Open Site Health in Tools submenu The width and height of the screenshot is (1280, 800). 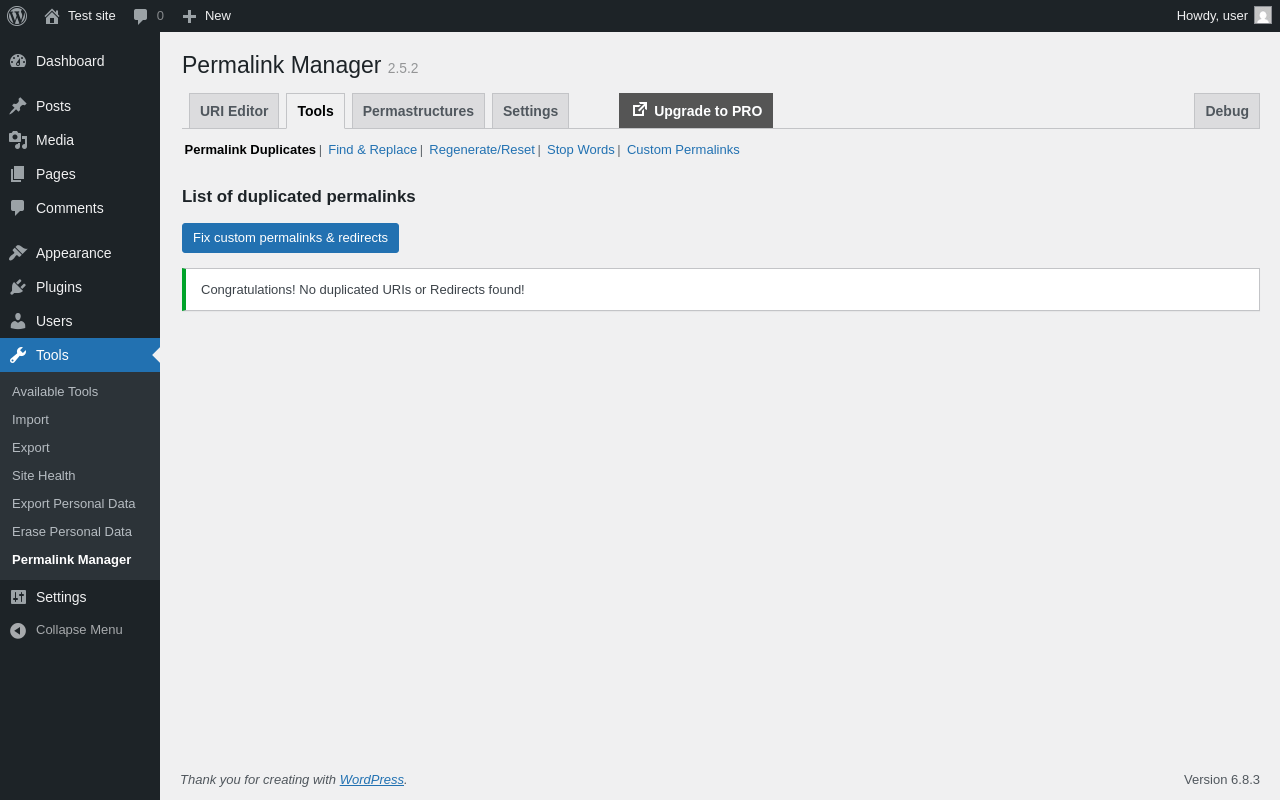[x=44, y=476]
